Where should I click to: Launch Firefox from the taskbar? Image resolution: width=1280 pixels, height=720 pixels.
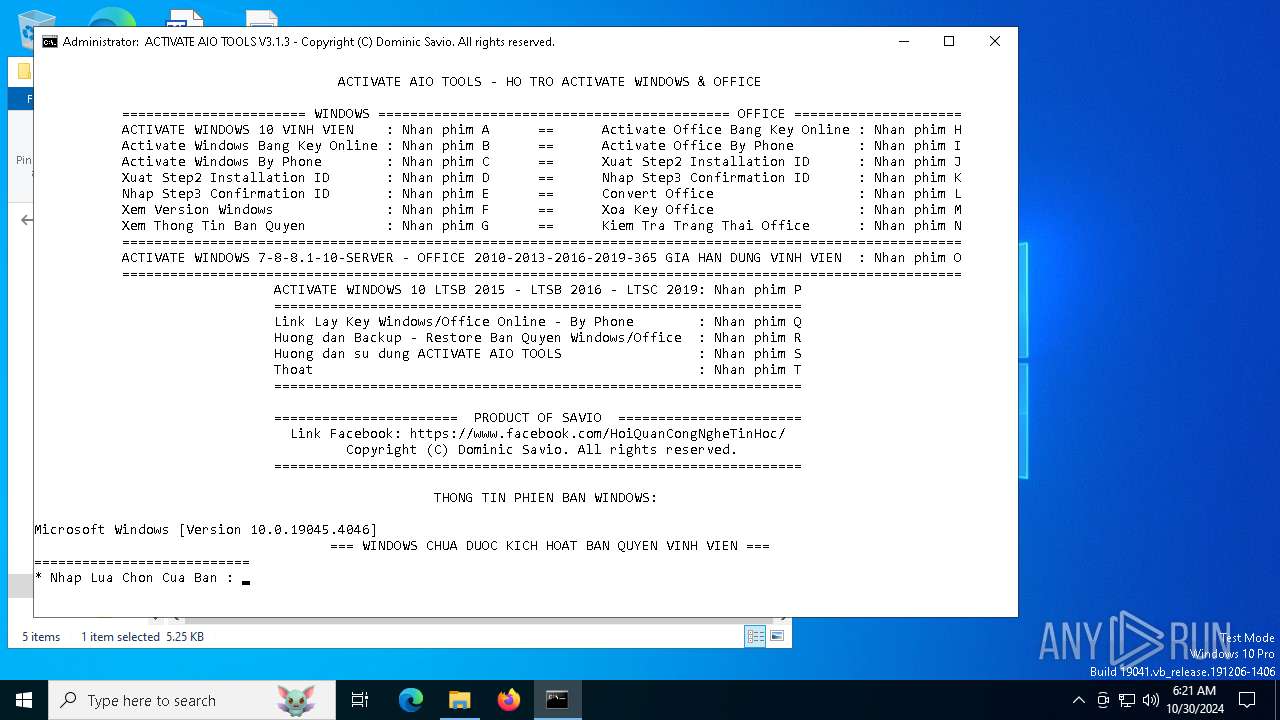(x=509, y=700)
